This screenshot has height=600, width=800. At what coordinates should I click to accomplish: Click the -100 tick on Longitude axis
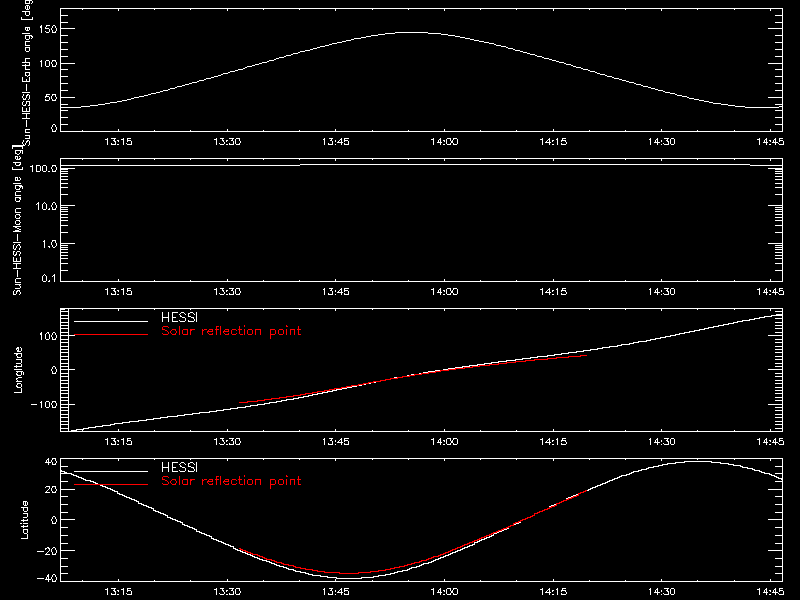click(44, 404)
